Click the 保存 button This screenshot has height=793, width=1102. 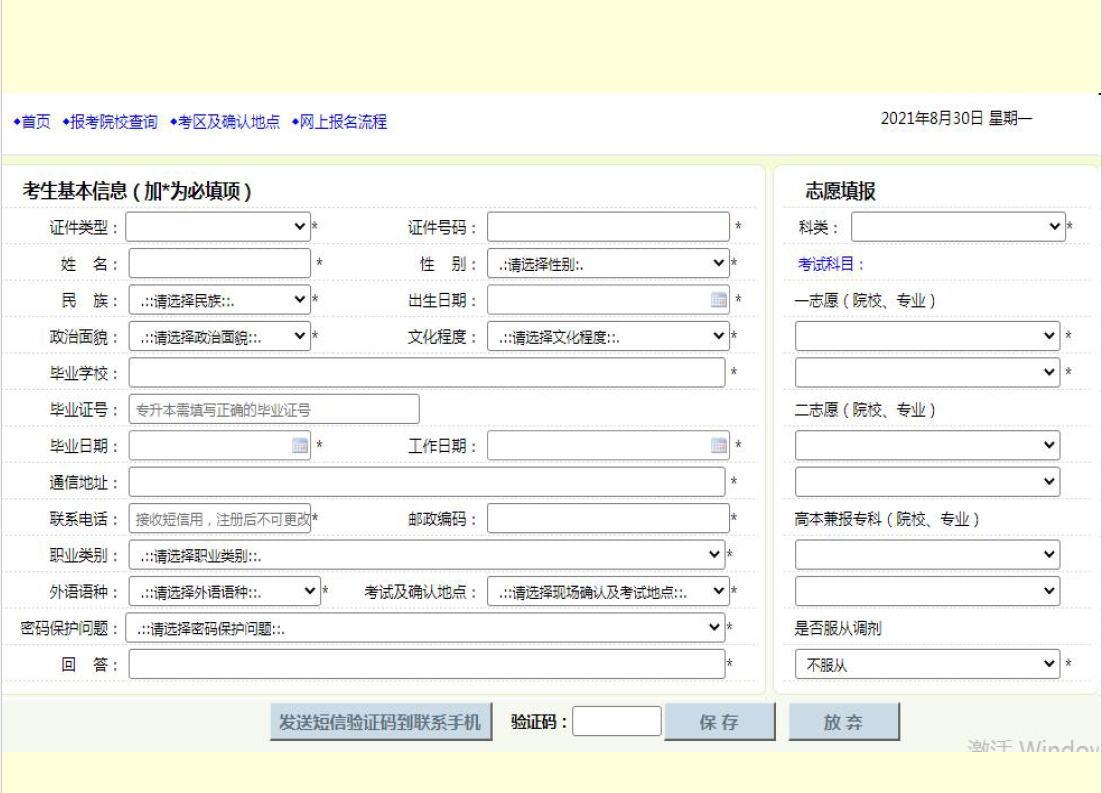[x=719, y=722]
